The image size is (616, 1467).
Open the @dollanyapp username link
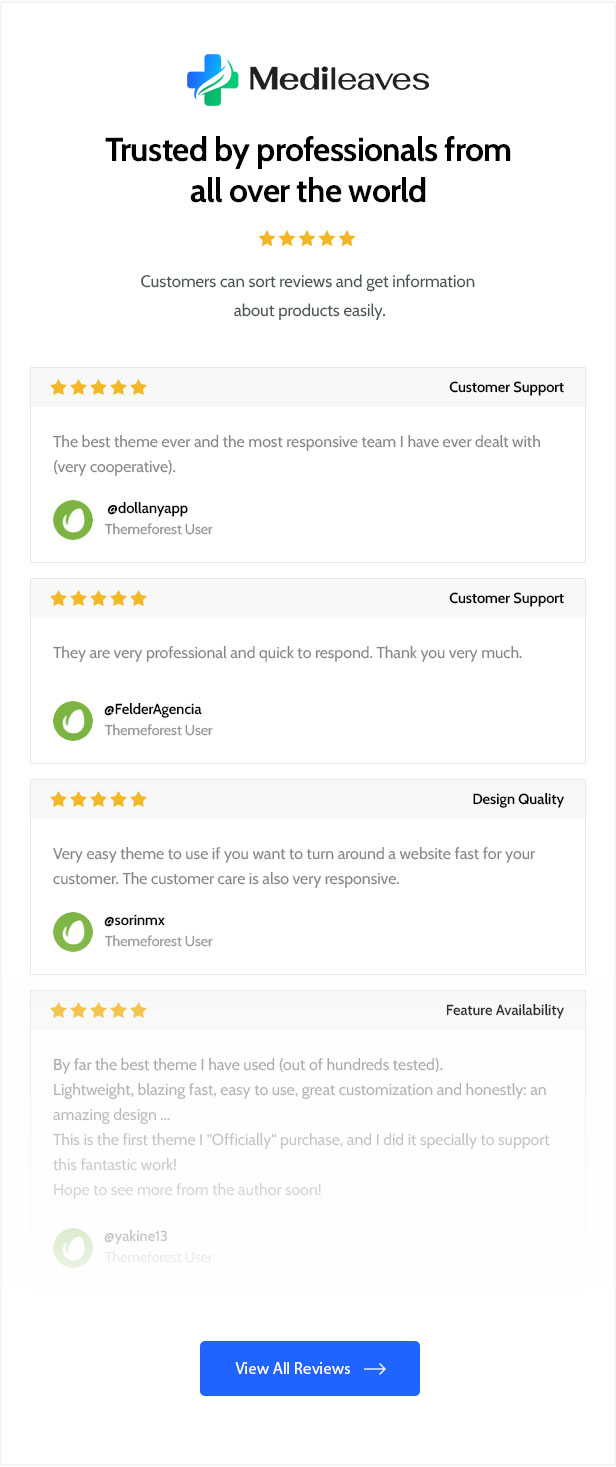point(147,508)
